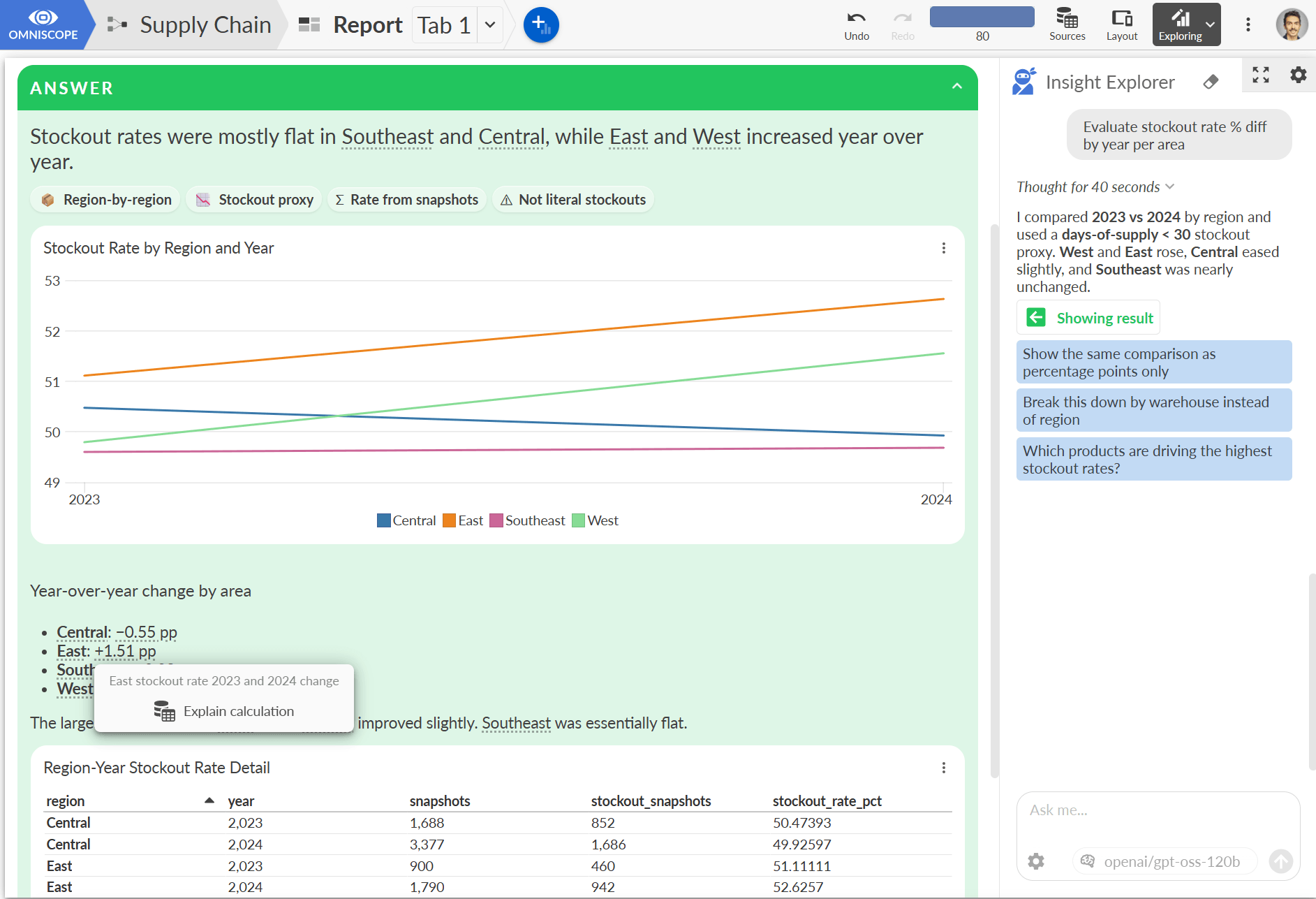Click the report vertical scrollbar

tap(995, 500)
